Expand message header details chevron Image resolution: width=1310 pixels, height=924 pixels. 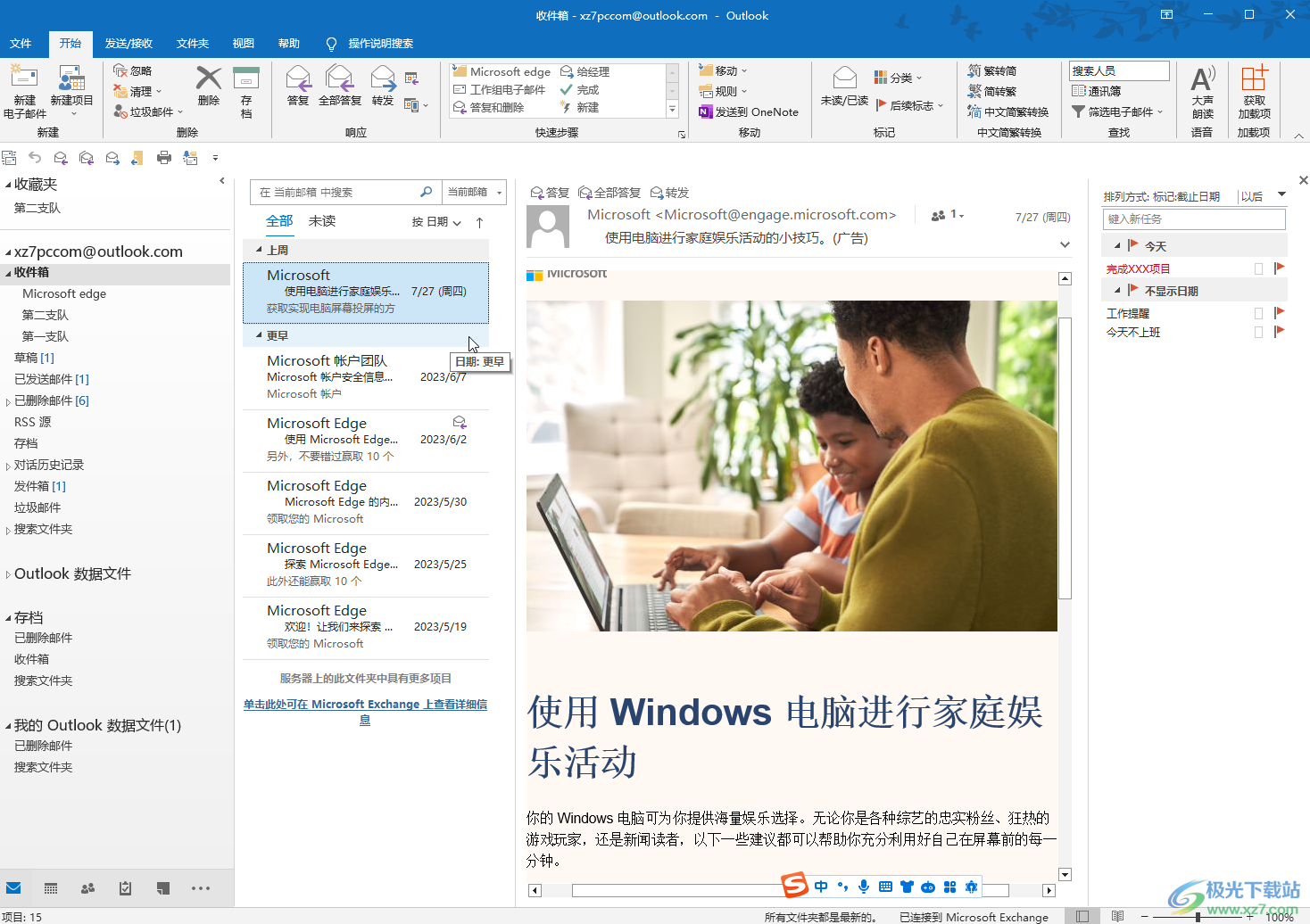coord(1065,244)
